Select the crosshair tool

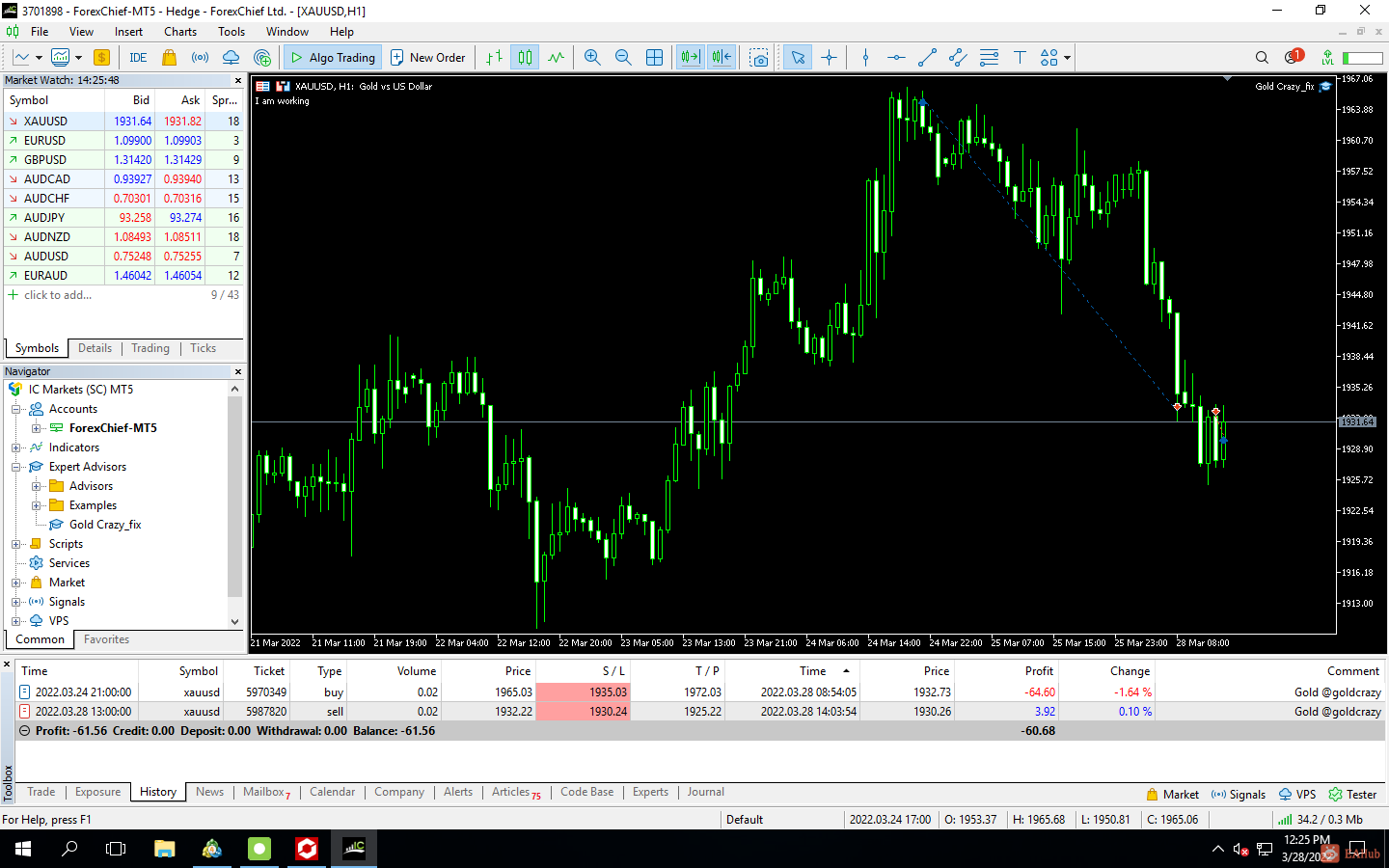click(x=829, y=57)
